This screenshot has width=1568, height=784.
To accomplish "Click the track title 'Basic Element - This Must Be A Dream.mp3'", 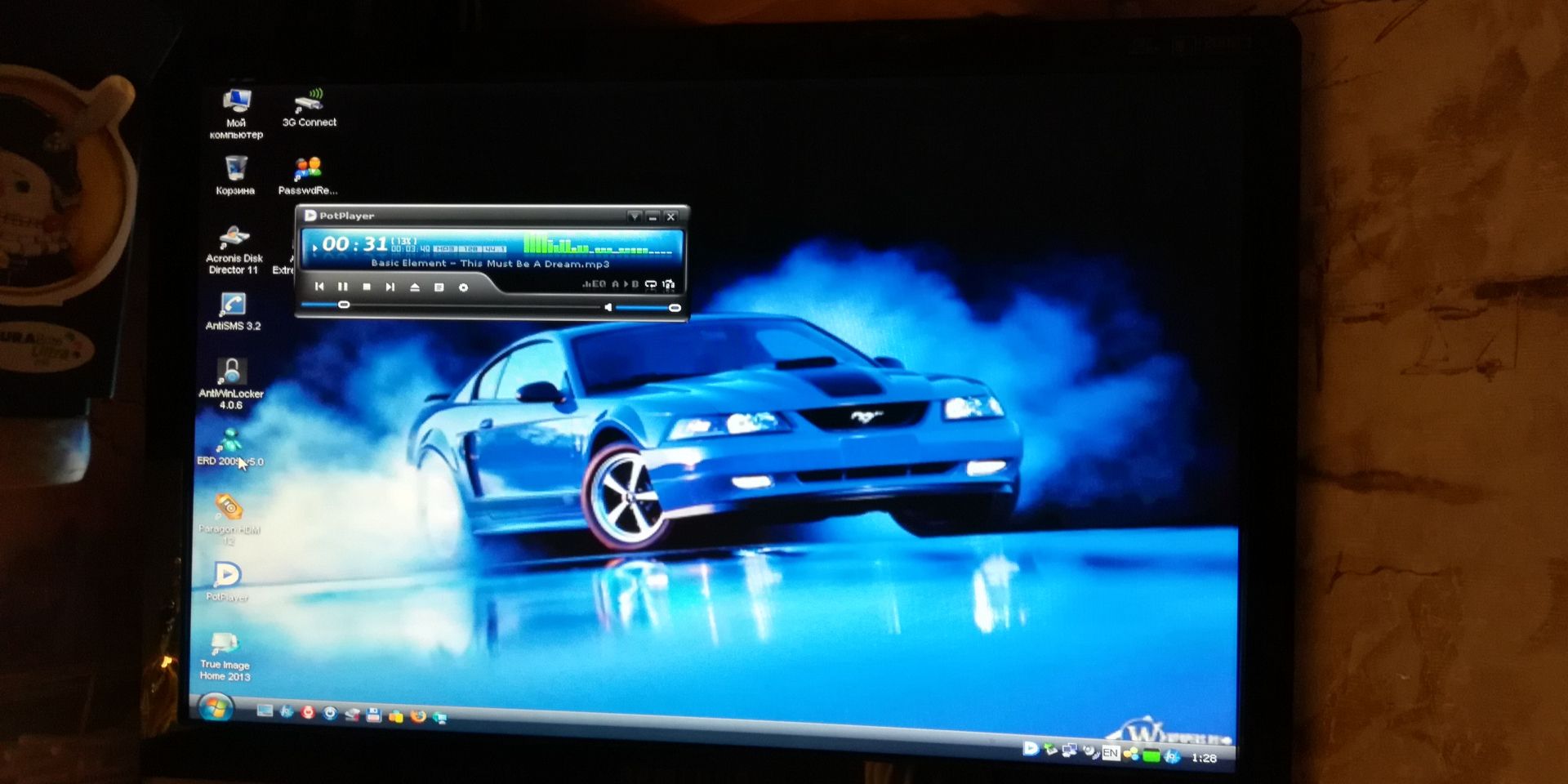I will [490, 264].
